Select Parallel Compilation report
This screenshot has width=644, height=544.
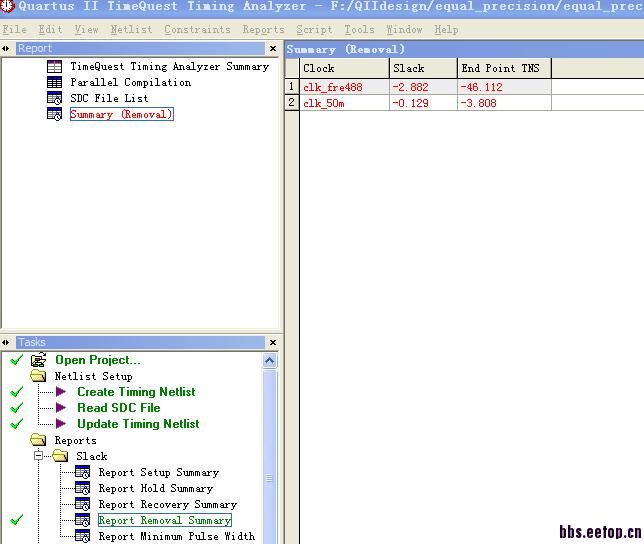(x=130, y=83)
